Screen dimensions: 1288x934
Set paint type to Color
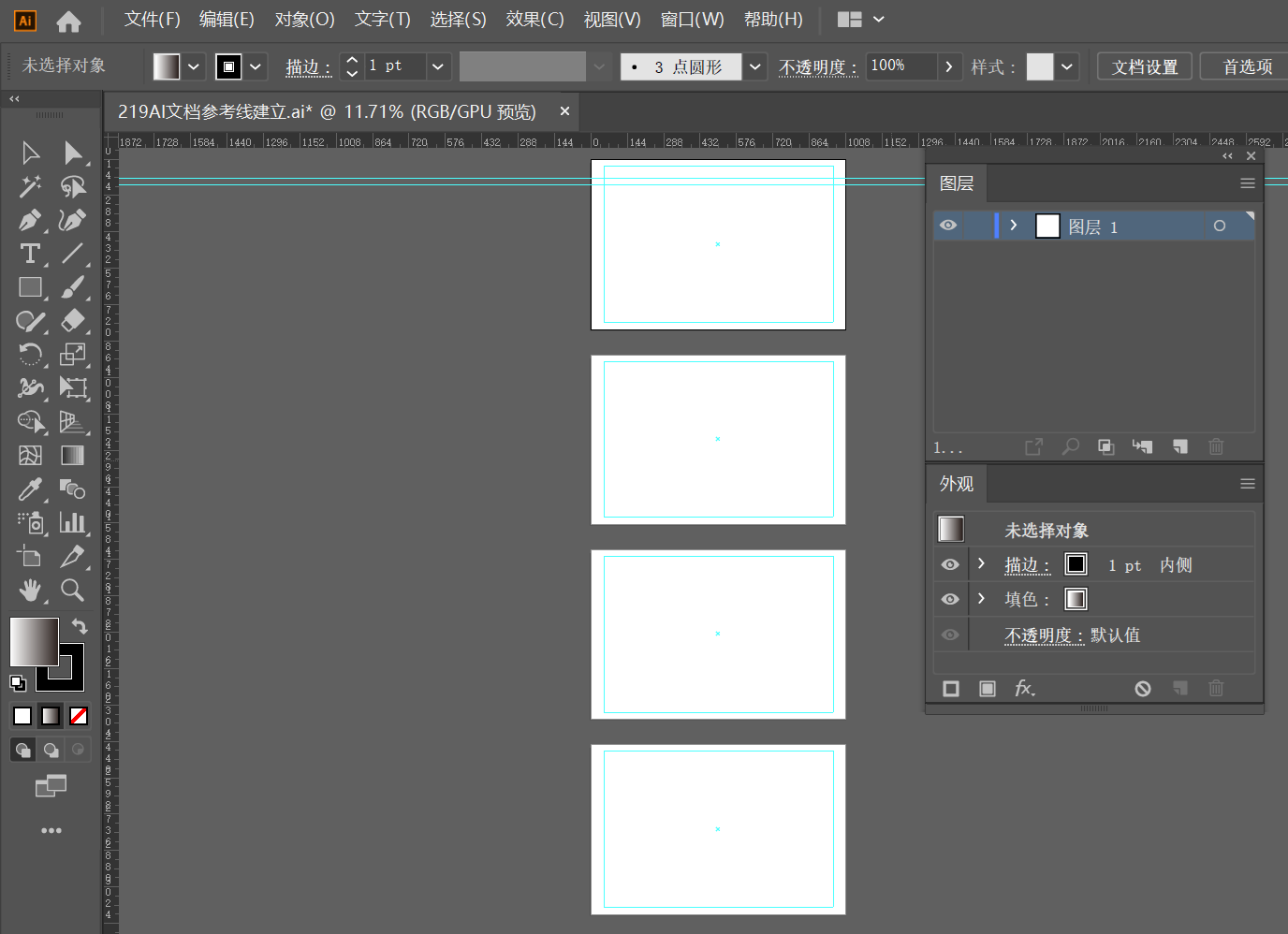point(22,716)
